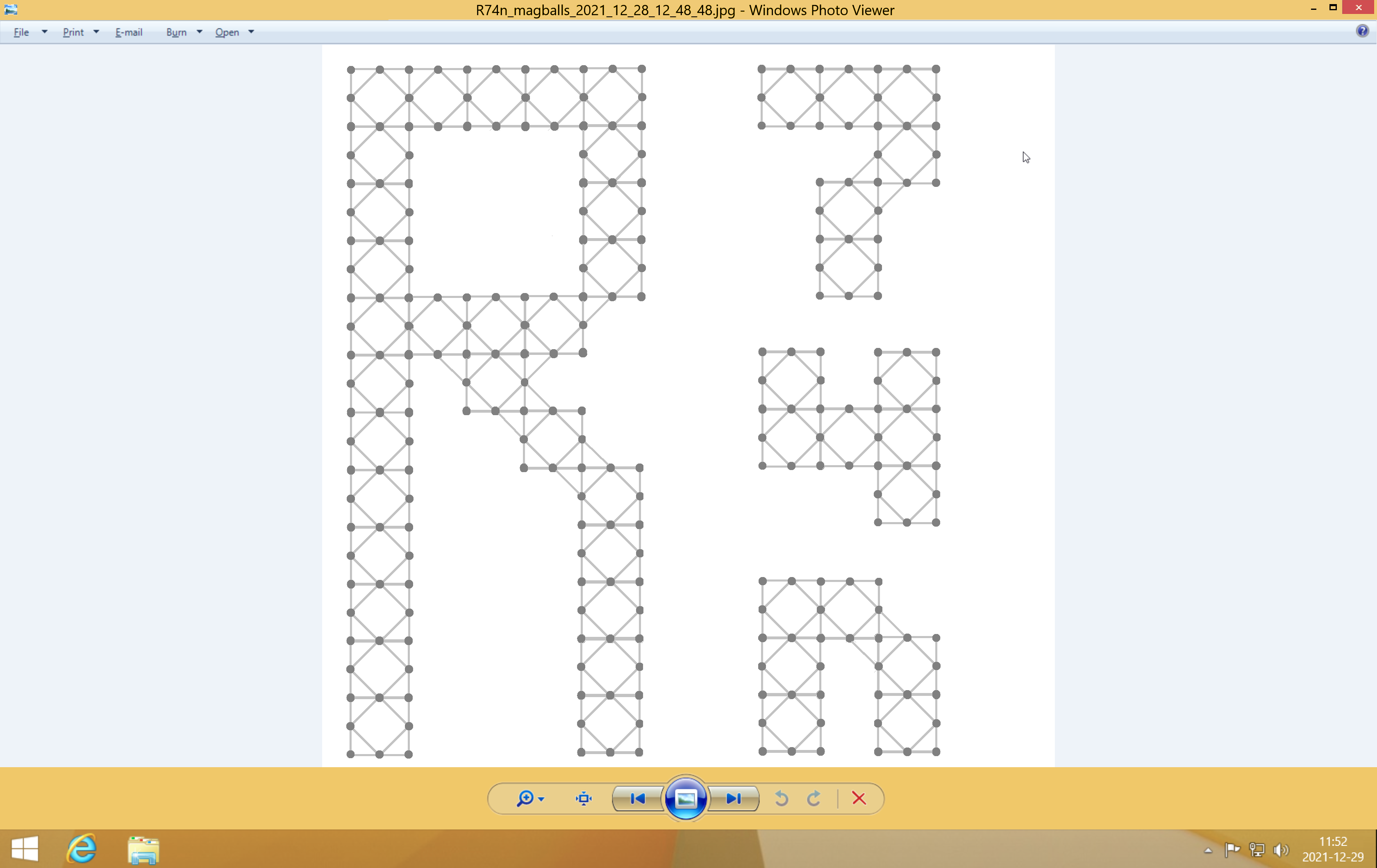This screenshot has height=868, width=1377.
Task: Go to next image
Action: pos(734,798)
